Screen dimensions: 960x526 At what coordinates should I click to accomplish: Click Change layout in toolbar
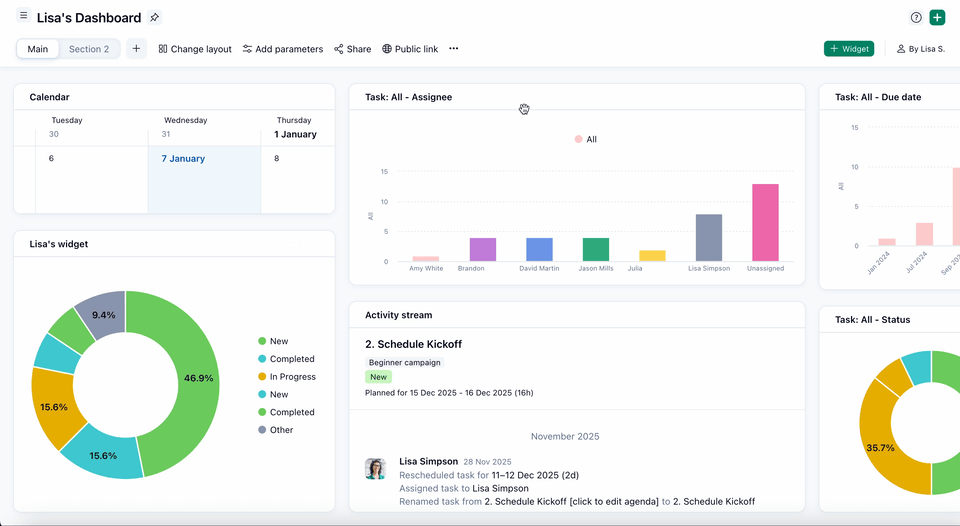(195, 49)
